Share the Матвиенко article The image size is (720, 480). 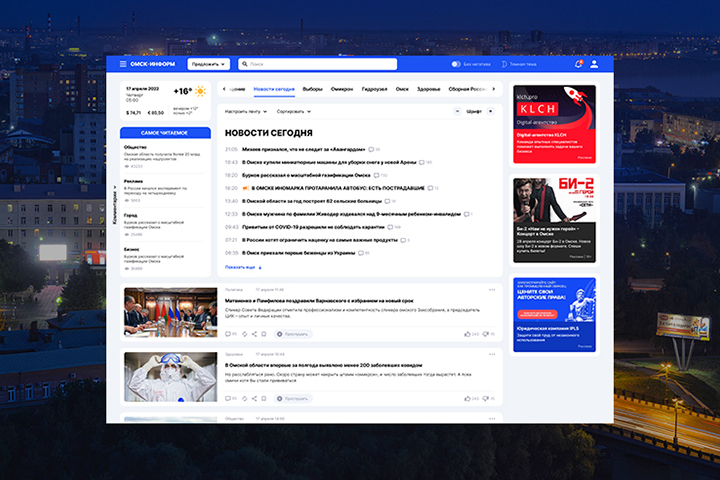coord(254,334)
